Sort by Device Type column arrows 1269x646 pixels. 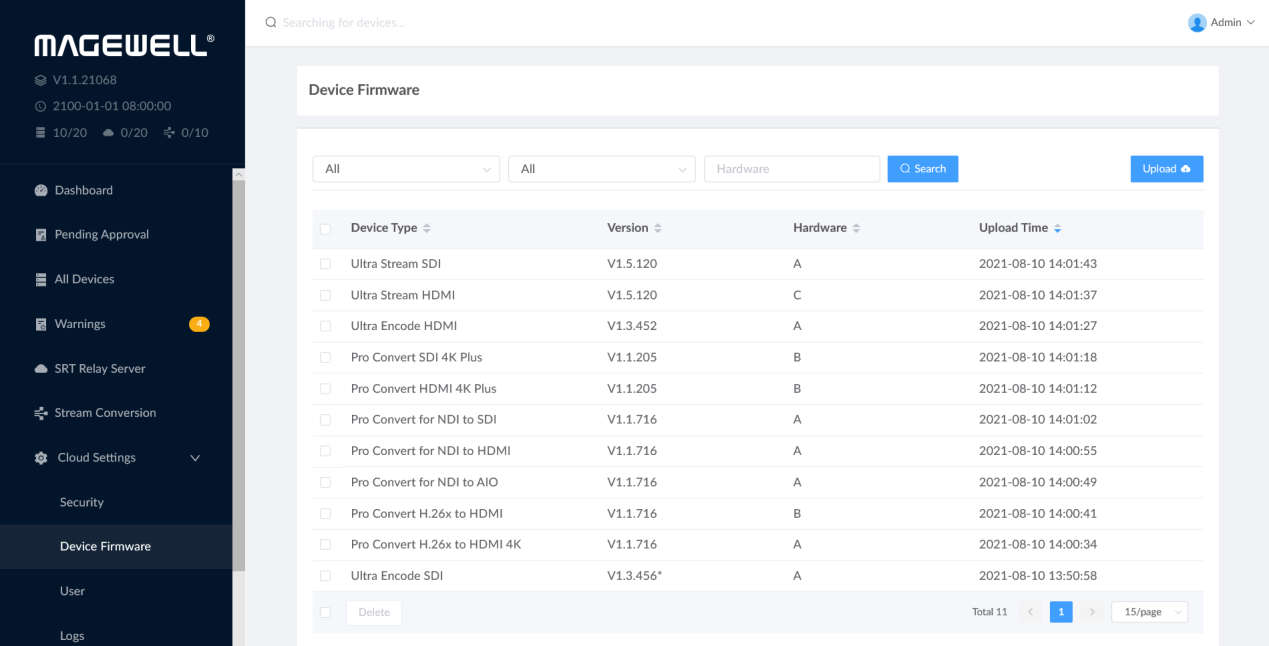tap(427, 229)
